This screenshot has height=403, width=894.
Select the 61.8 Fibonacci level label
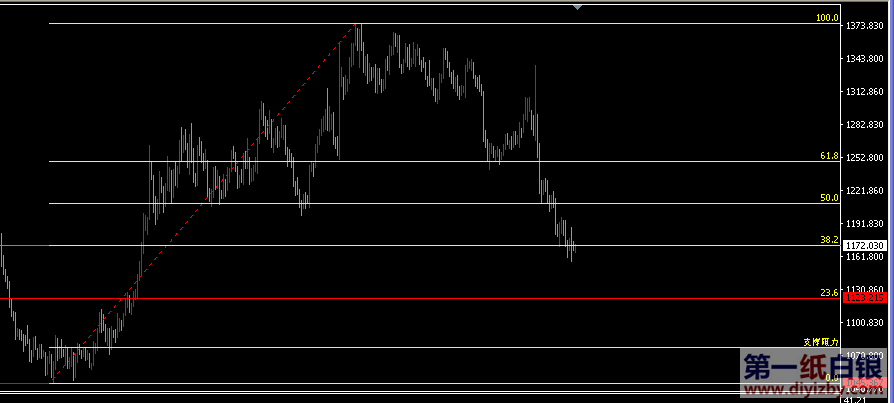tap(828, 157)
